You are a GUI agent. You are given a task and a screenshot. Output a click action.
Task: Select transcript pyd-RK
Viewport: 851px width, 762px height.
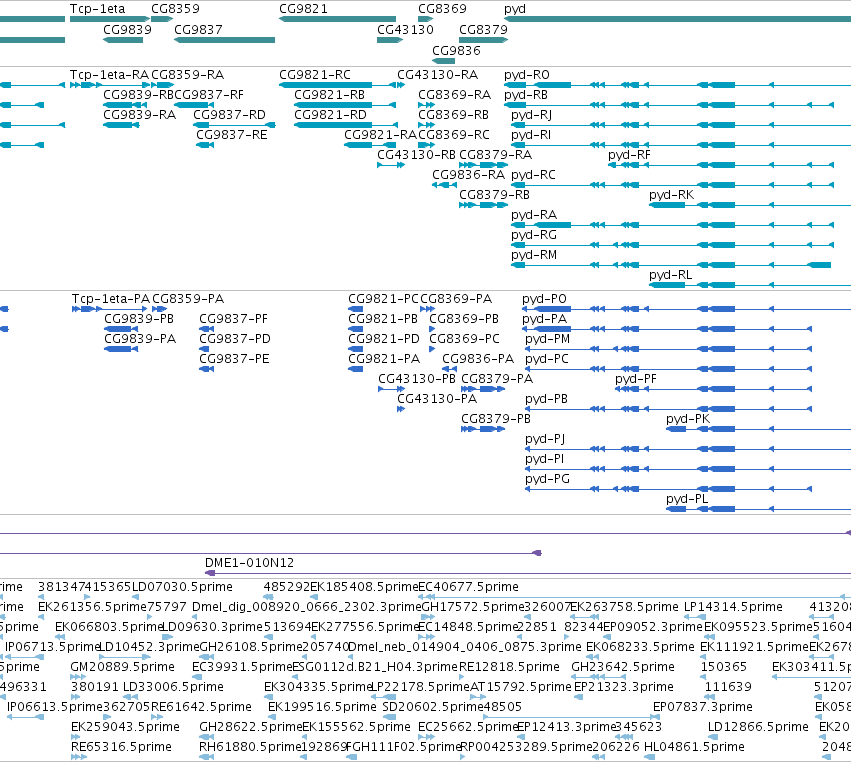(x=671, y=195)
